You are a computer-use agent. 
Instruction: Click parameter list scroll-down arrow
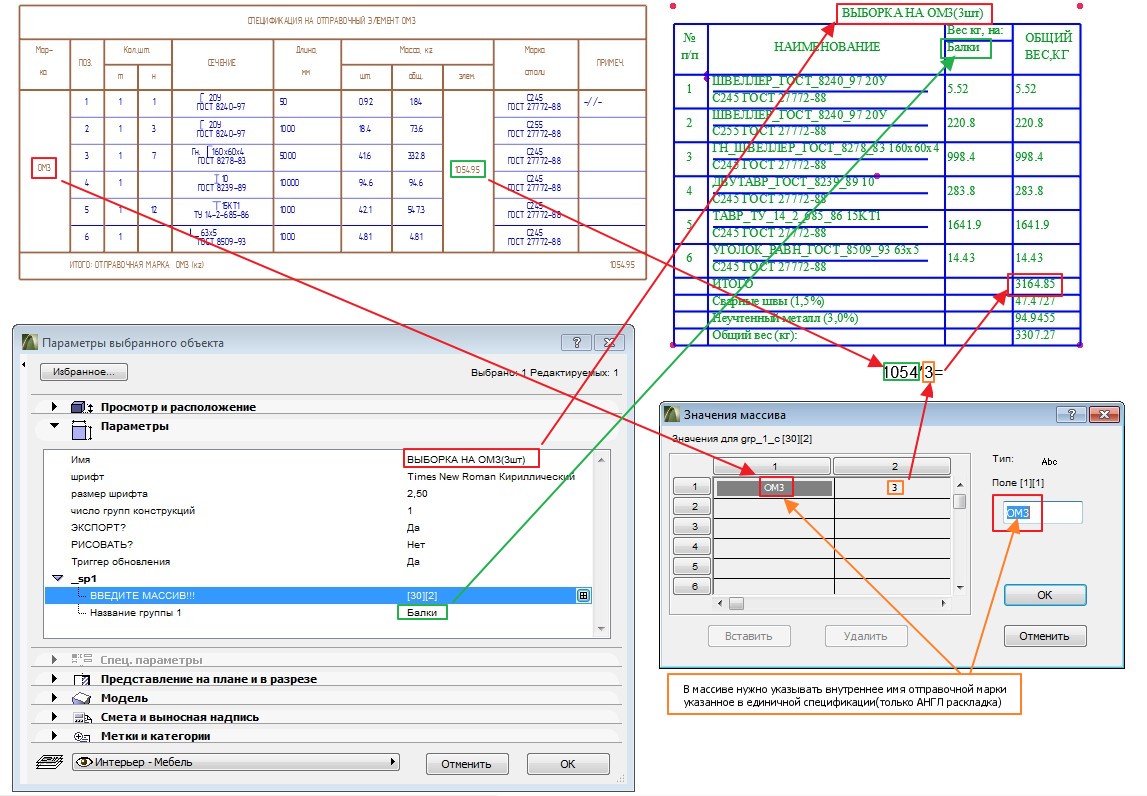(x=601, y=628)
